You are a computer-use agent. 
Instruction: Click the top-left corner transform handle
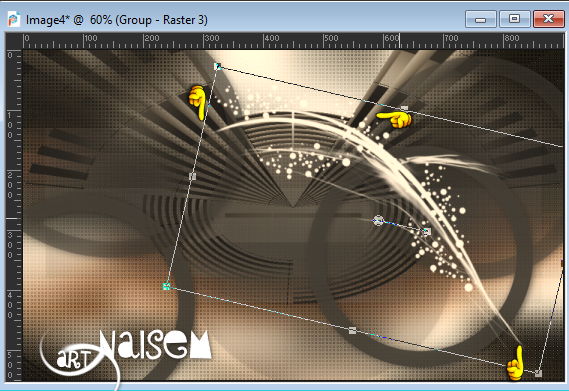[217, 66]
